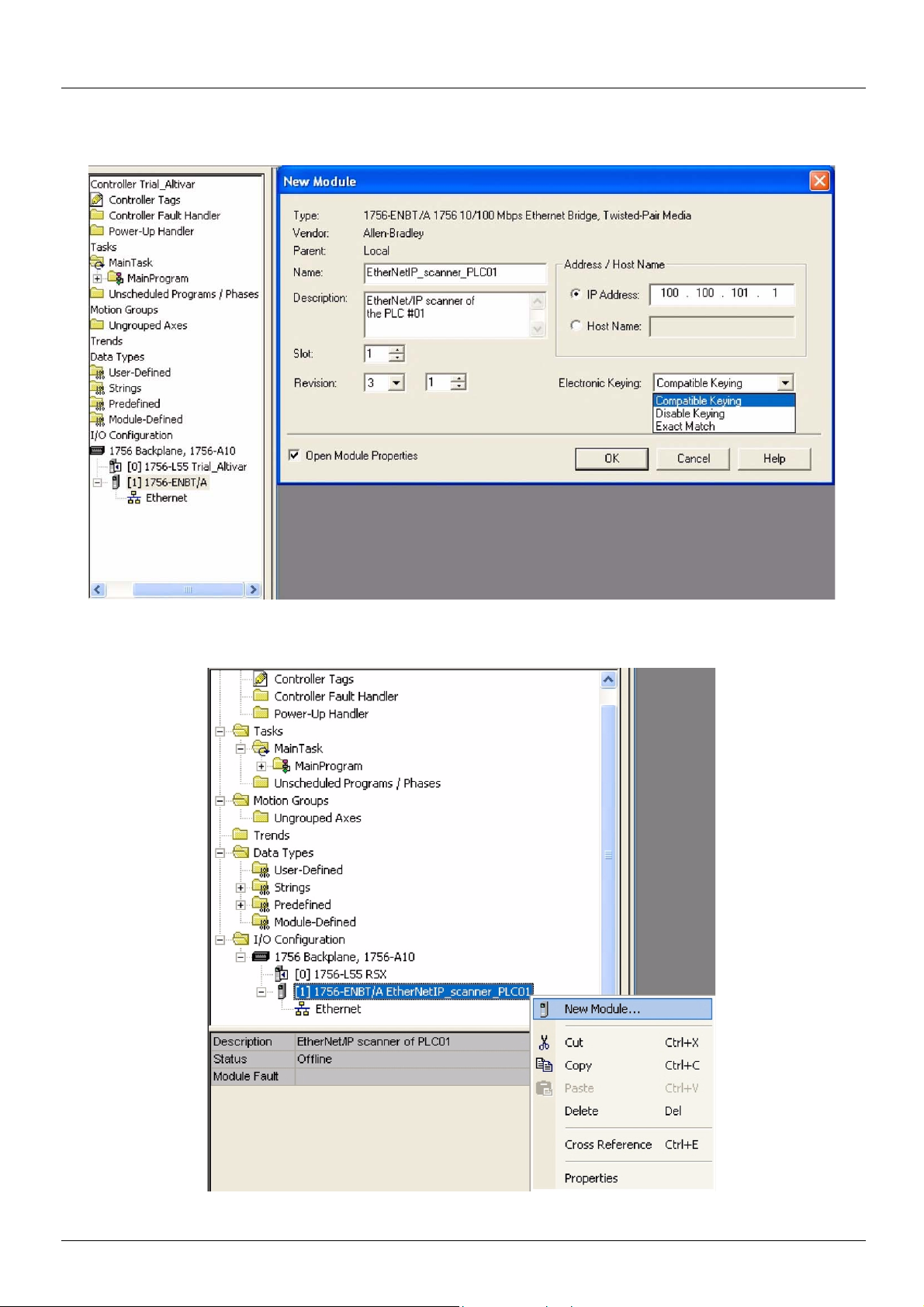This screenshot has height=1307, width=924.
Task: Click the scroll-up arrow of lower tree
Action: pos(608,679)
